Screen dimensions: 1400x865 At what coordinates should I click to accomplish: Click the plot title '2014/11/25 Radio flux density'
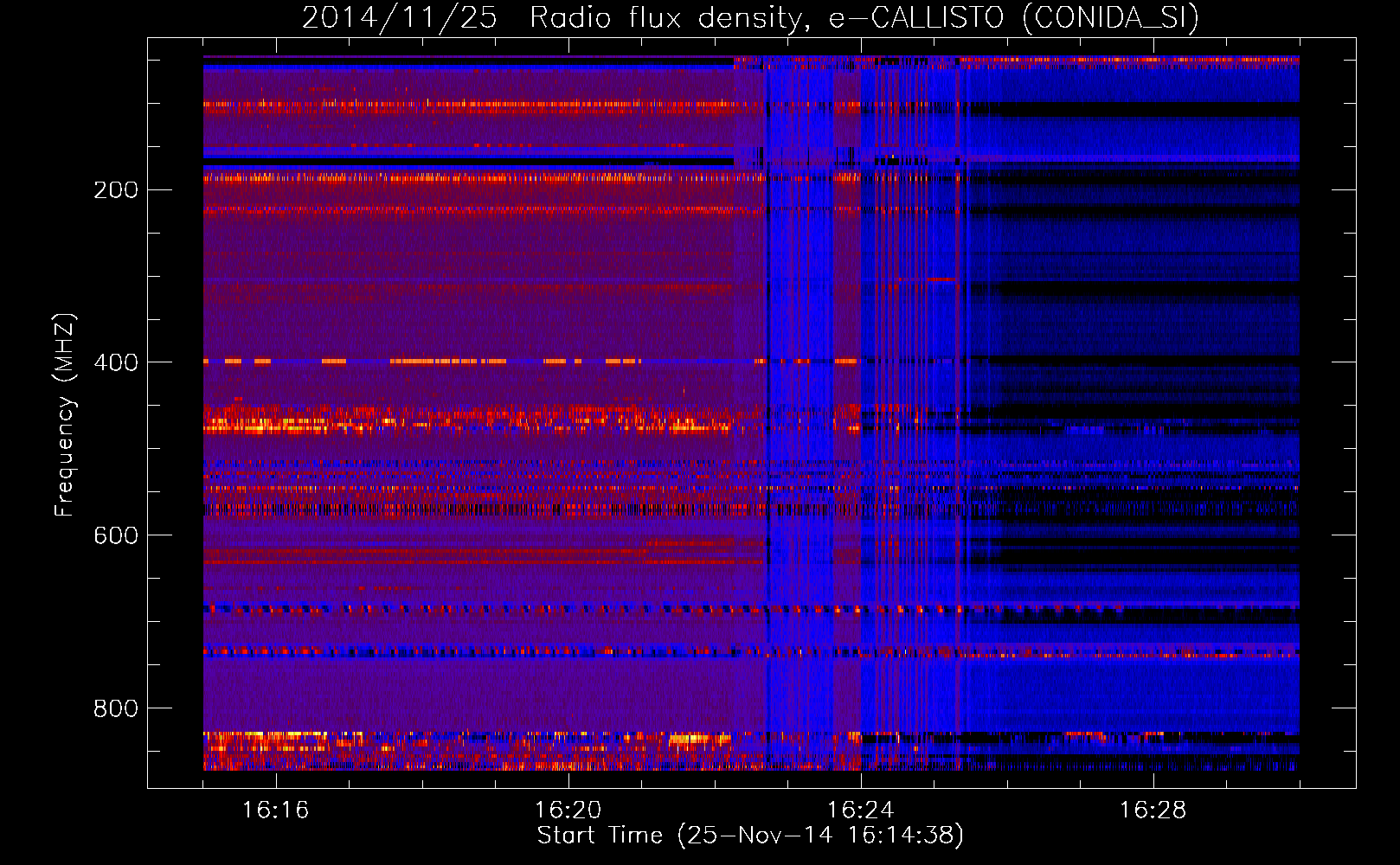(751, 18)
